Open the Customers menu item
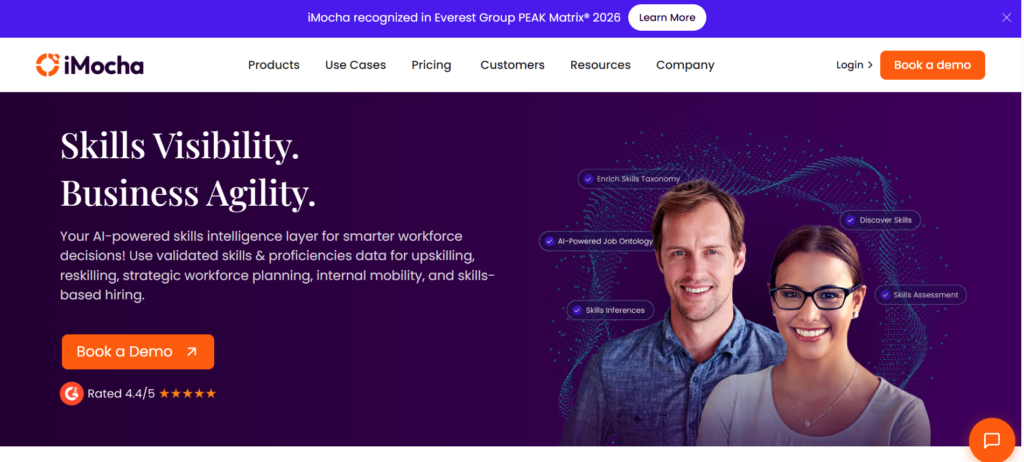 pyautogui.click(x=512, y=65)
